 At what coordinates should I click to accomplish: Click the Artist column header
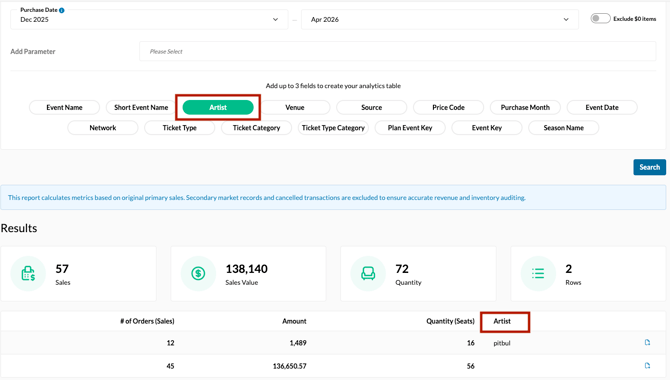(502, 321)
